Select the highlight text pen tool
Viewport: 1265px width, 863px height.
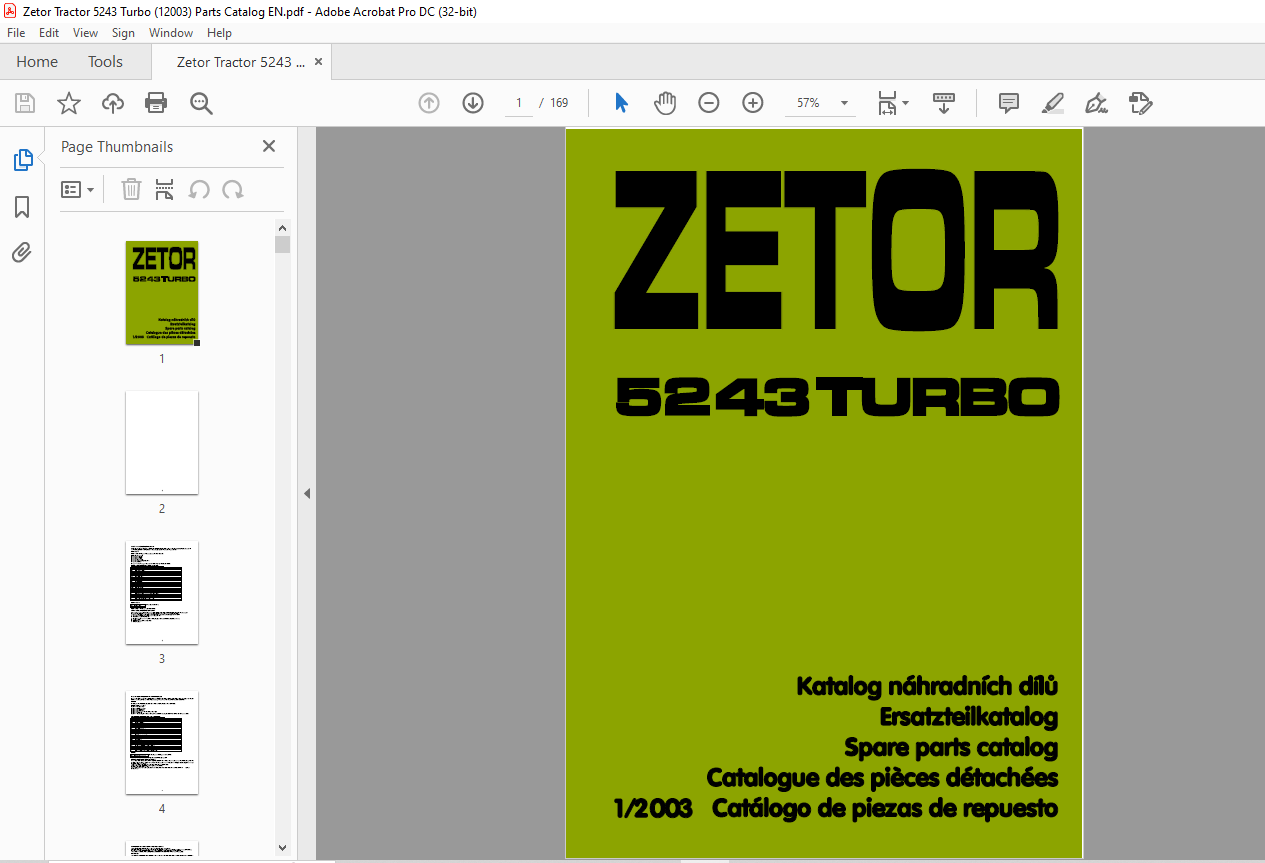1052,103
